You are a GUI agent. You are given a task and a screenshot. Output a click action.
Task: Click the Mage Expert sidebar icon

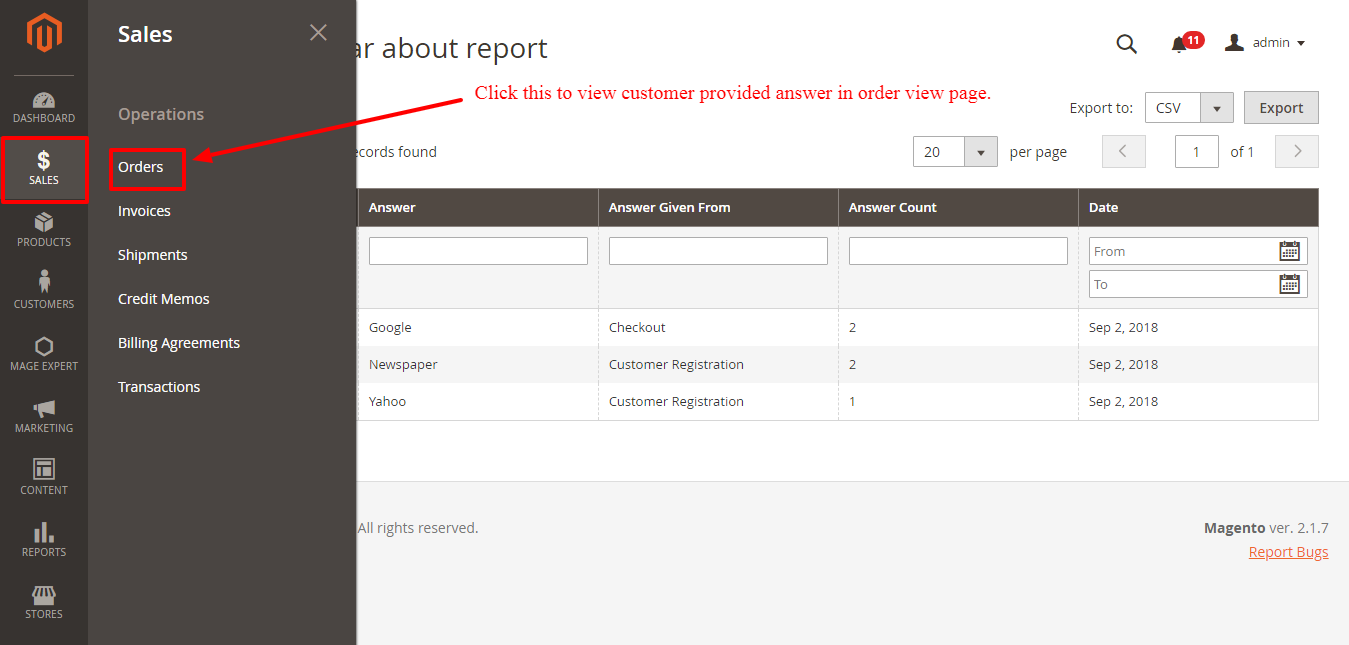pos(43,353)
